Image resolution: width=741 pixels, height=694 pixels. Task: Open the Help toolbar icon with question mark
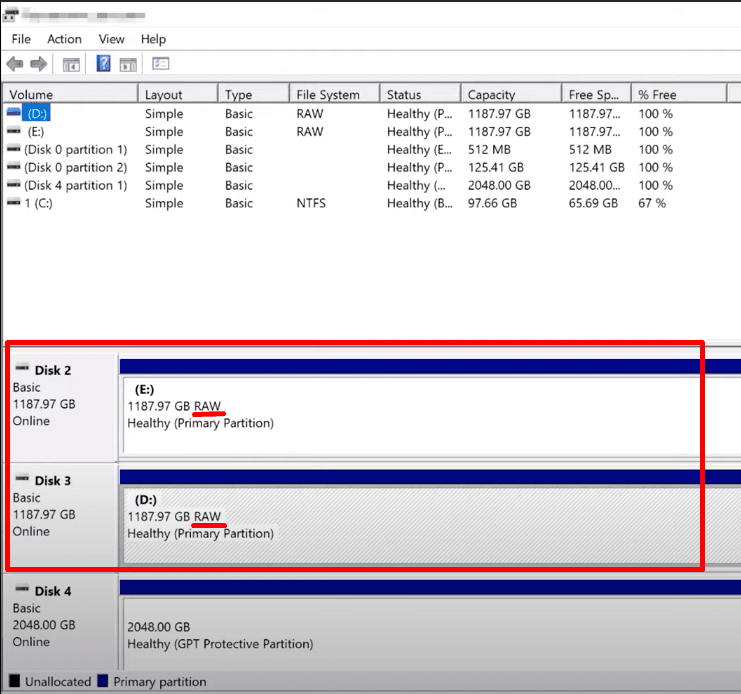point(103,63)
